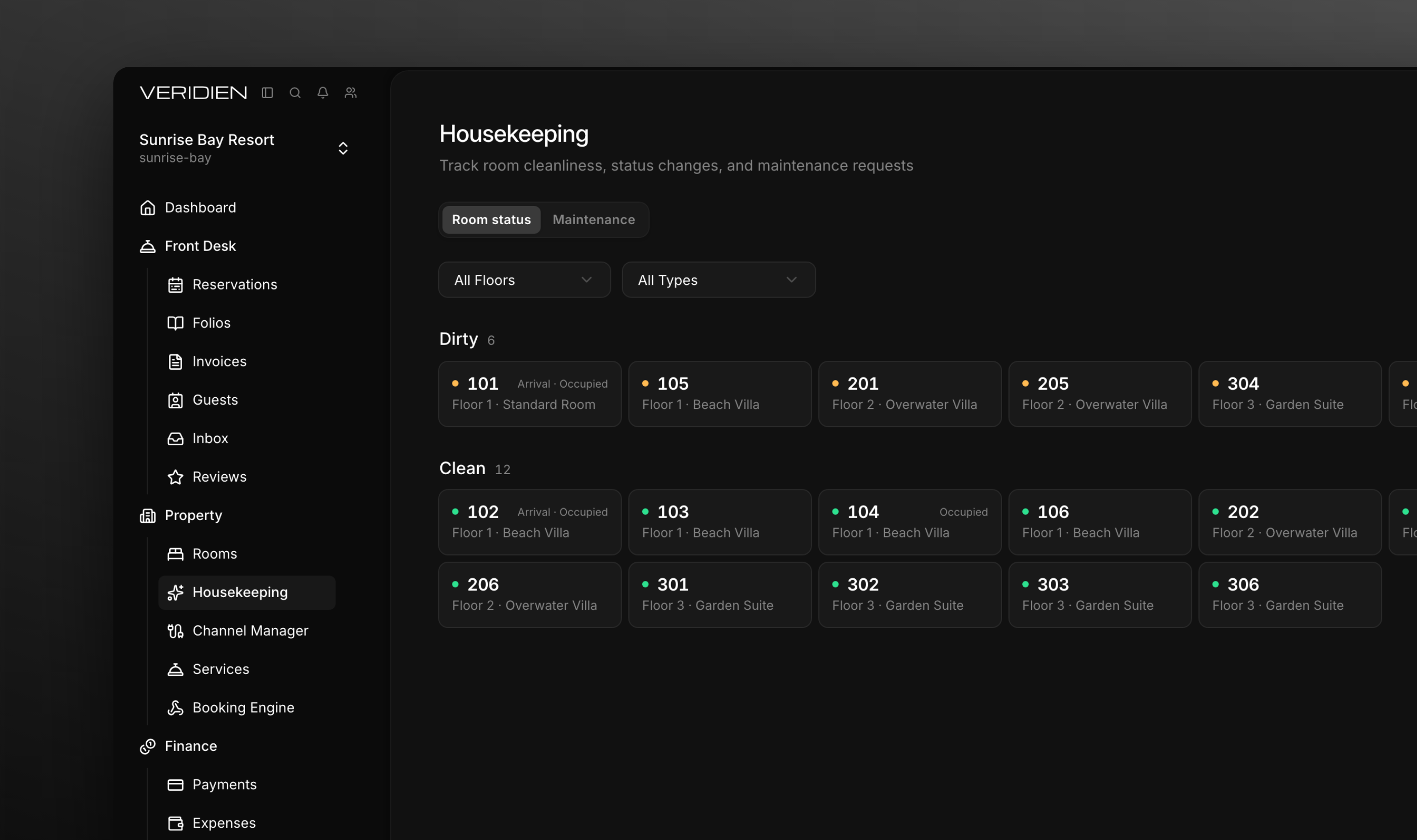
Task: Click the Veridien logo
Action: [x=193, y=92]
